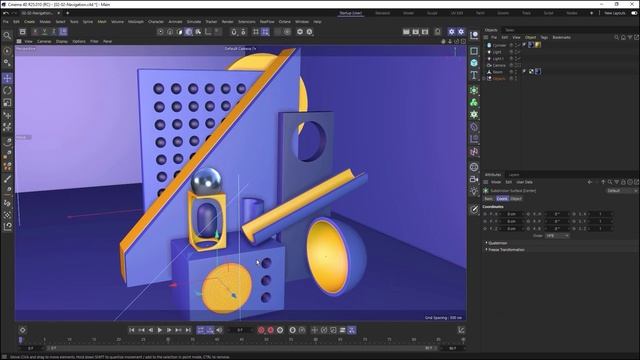Click the Text spline T icon
The width and height of the screenshot is (640, 360).
(474, 75)
